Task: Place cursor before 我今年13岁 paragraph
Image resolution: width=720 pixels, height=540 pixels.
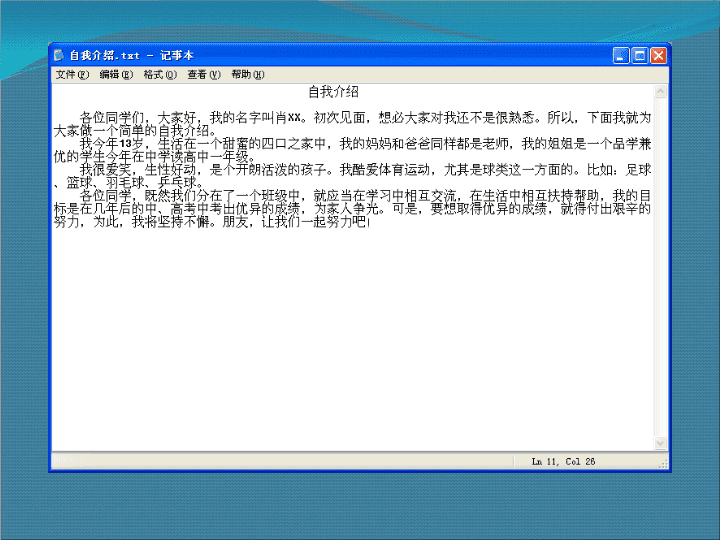Action: pos(81,144)
